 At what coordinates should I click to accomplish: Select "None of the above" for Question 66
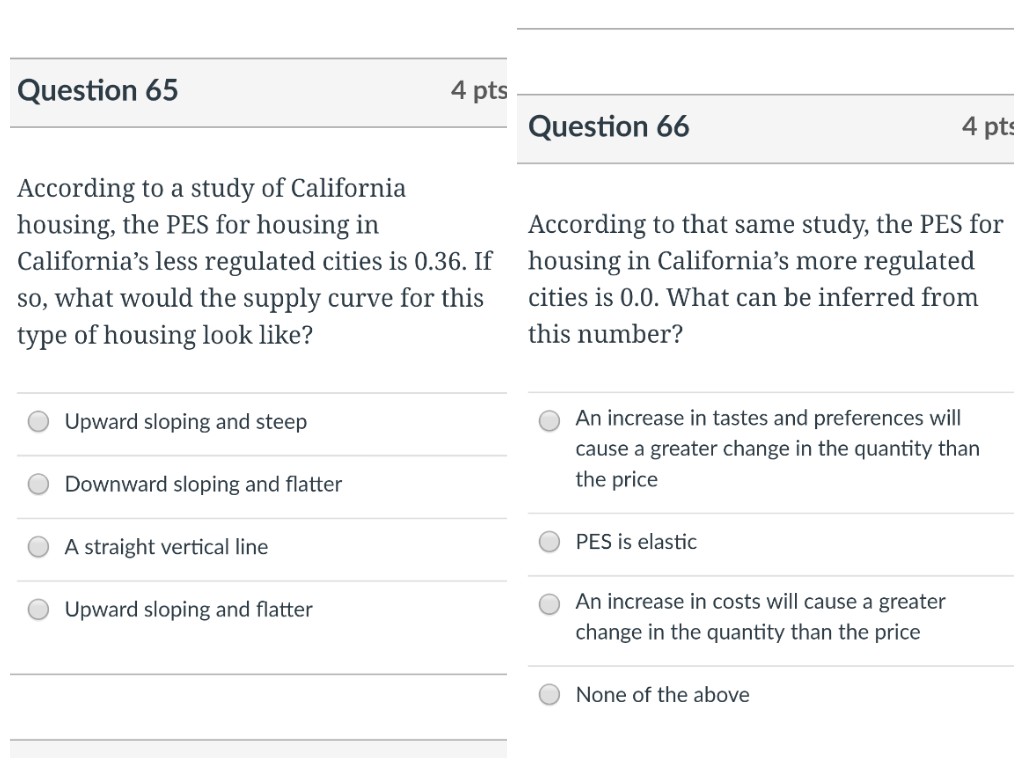pos(549,694)
